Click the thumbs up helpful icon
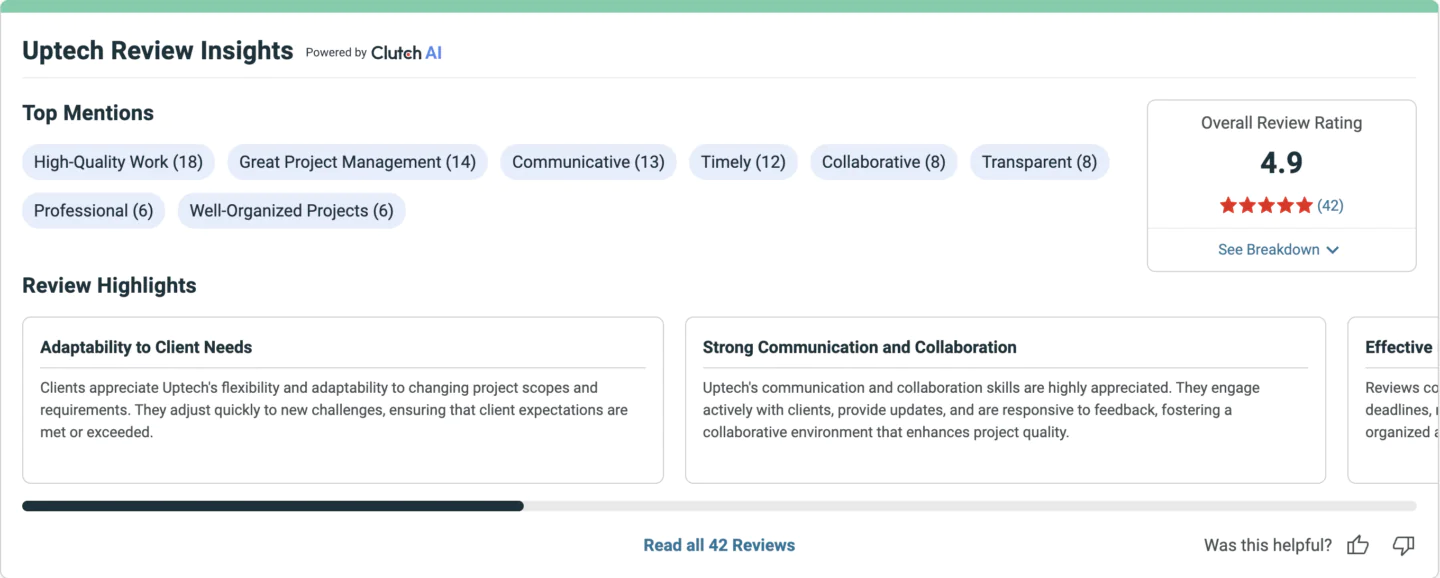Screen dimensions: 1440x578 (x=1357, y=545)
